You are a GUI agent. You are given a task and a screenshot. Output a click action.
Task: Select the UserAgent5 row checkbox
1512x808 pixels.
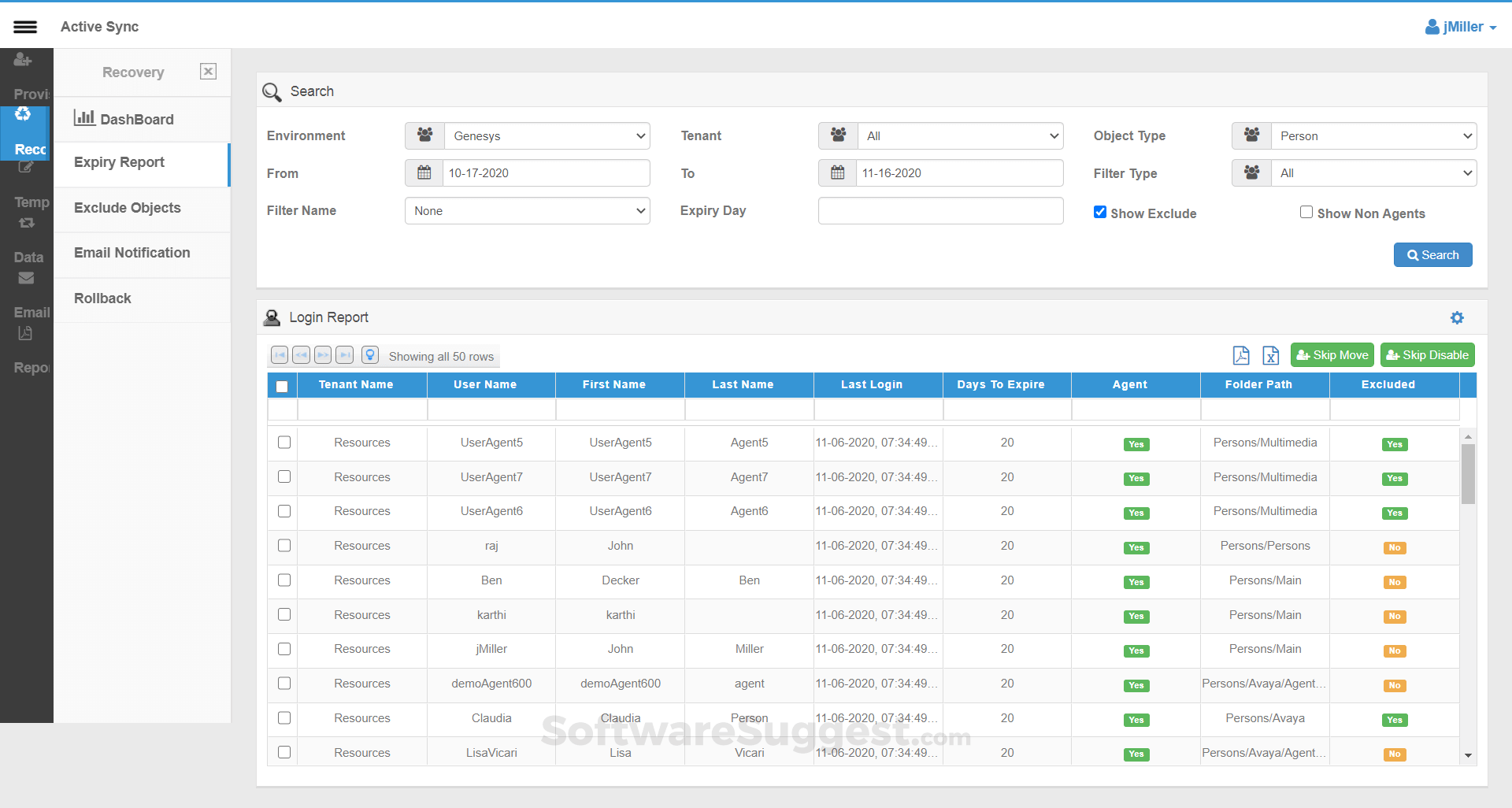(284, 443)
